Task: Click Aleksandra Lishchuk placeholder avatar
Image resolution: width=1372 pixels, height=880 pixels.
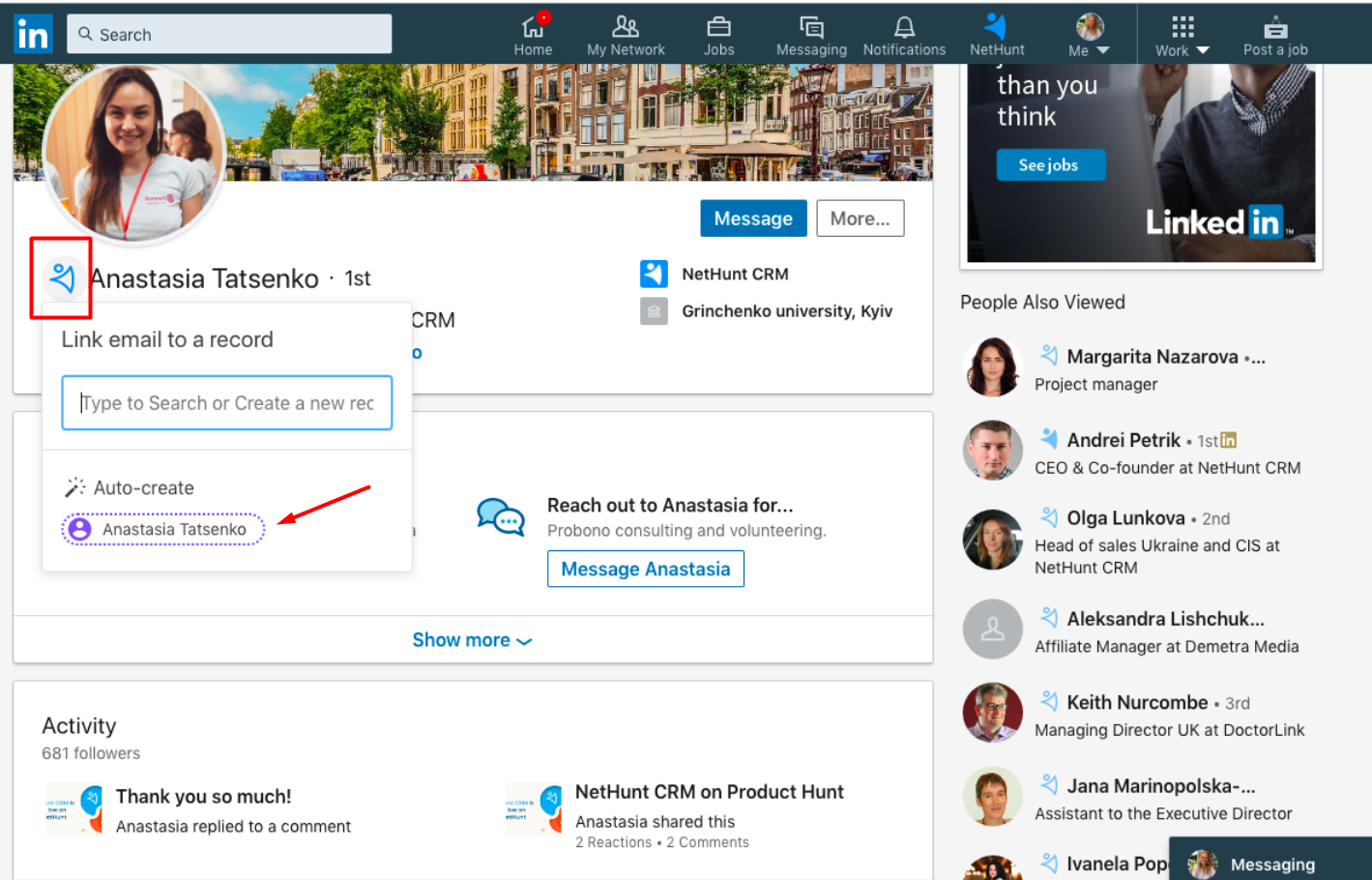Action: point(993,630)
